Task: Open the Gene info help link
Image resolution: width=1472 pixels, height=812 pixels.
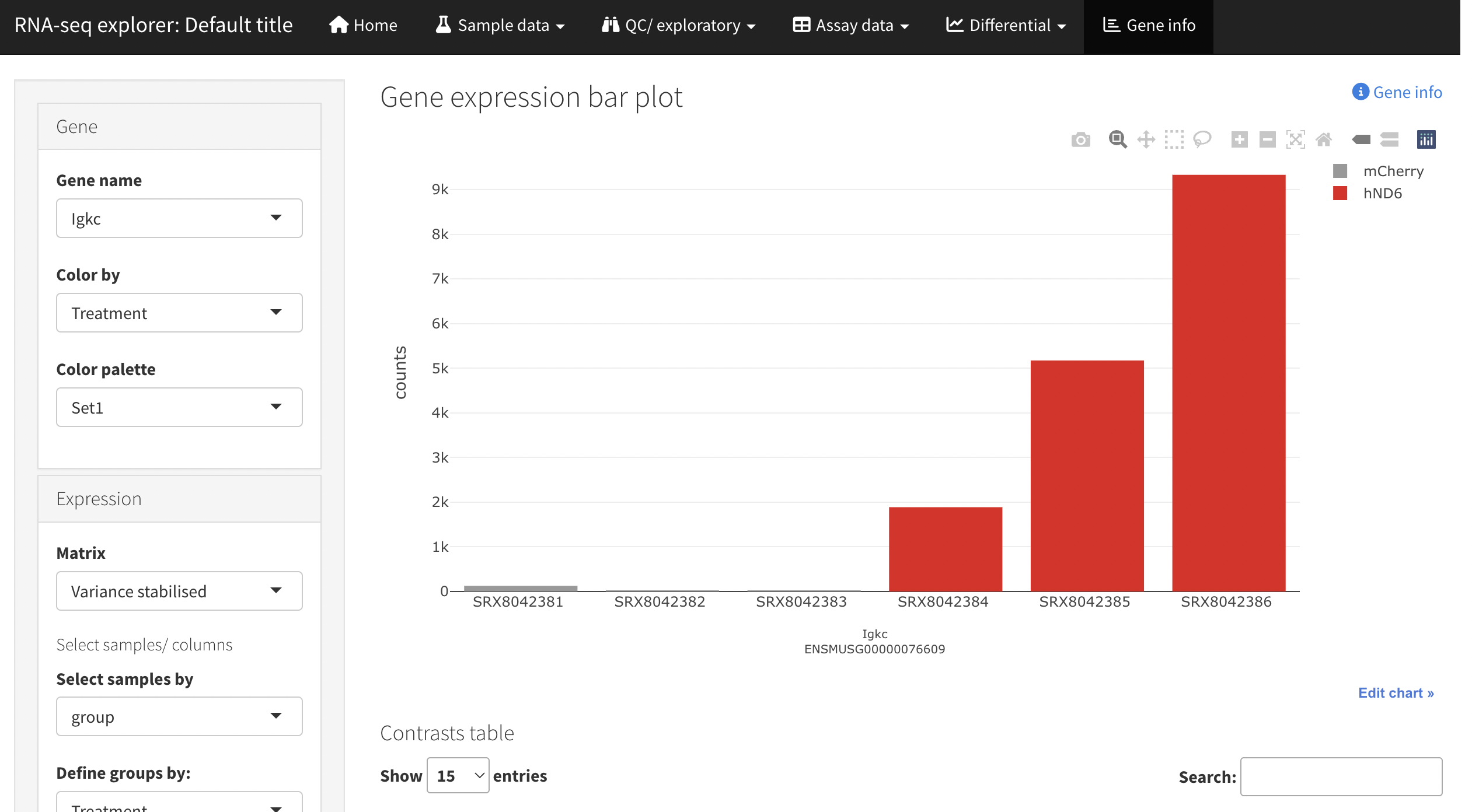Action: 1397,92
